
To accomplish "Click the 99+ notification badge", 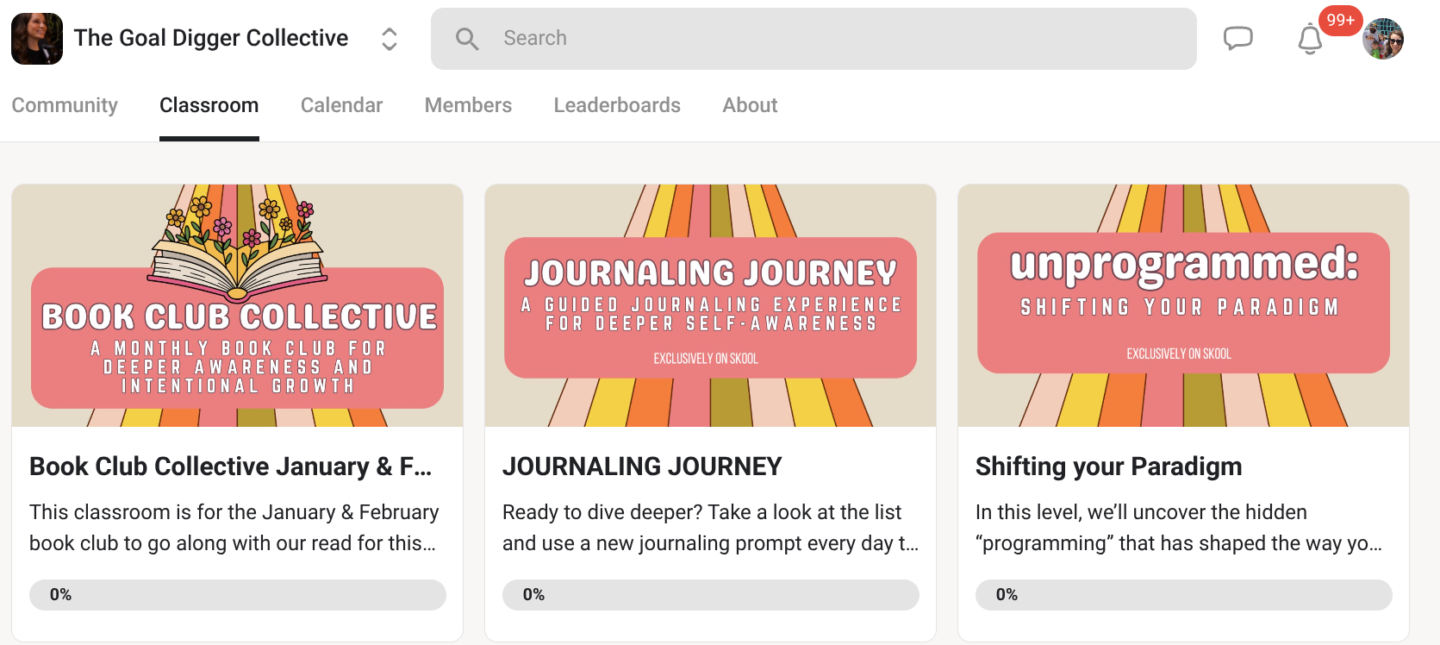I will point(1340,20).
